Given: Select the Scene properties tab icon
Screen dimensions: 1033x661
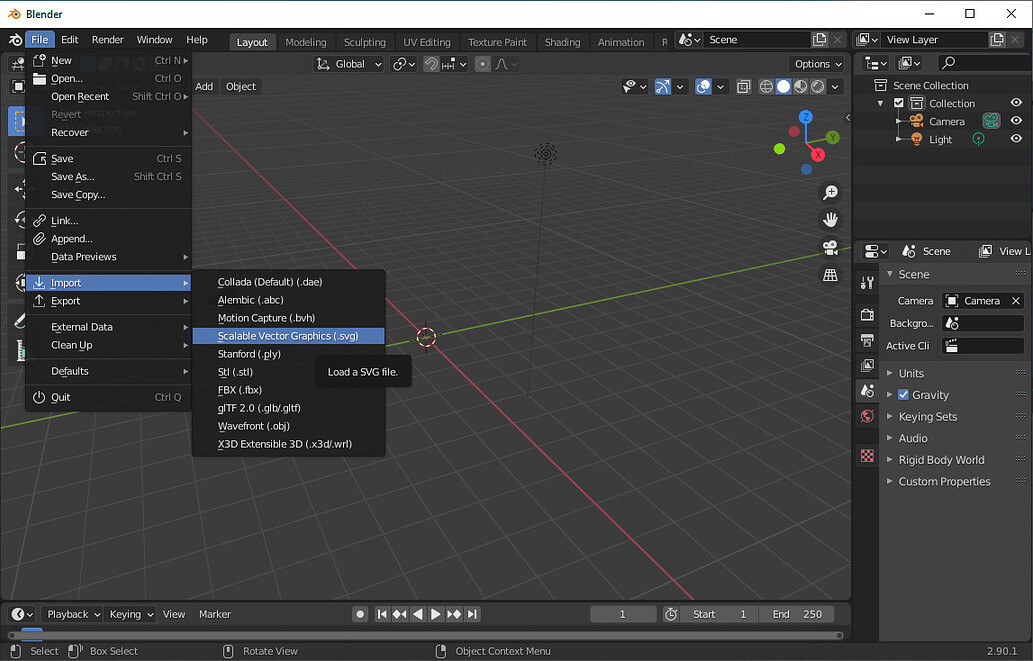Looking at the screenshot, I should point(866,390).
